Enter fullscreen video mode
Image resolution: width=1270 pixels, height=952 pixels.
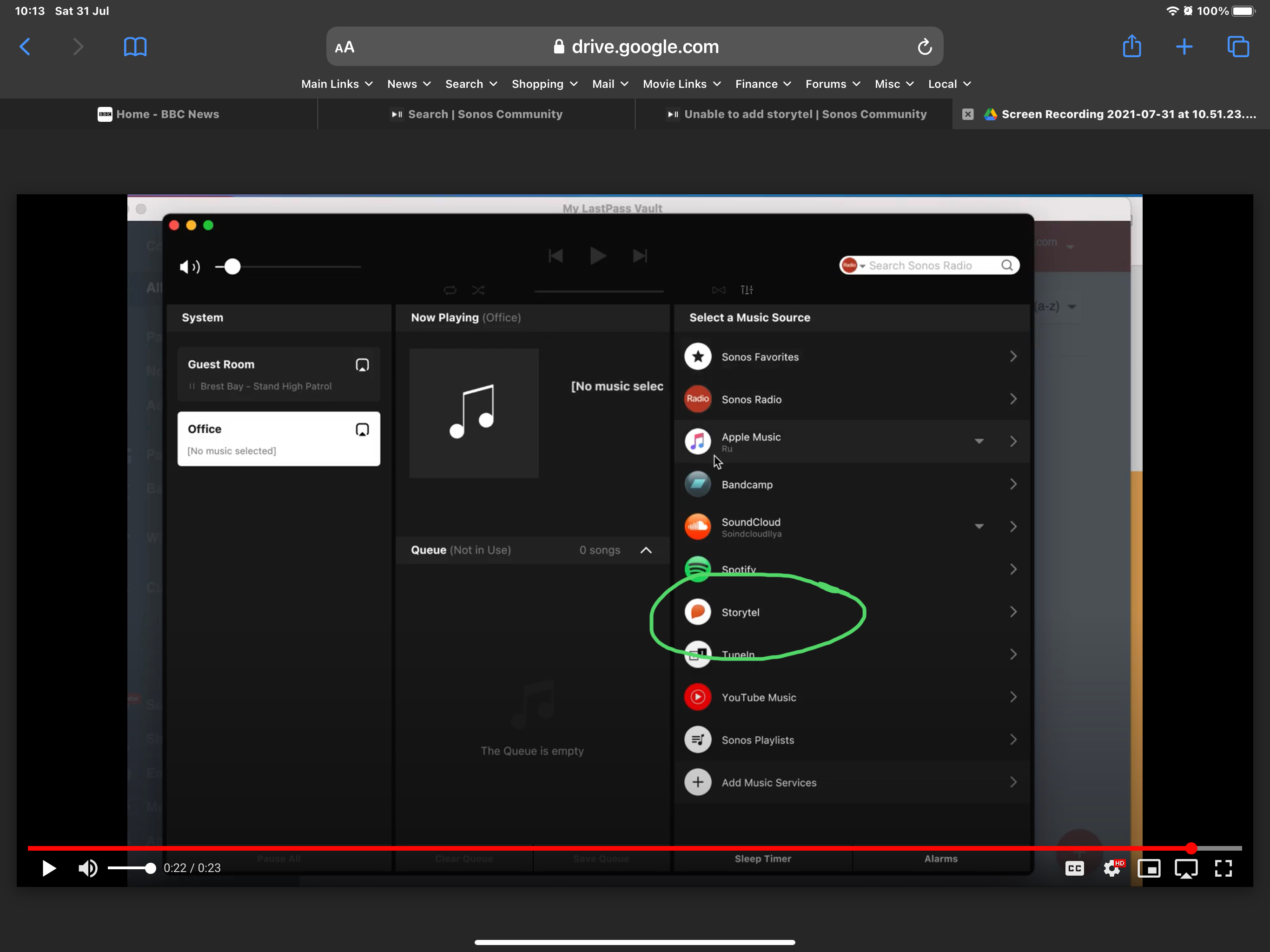click(1223, 868)
